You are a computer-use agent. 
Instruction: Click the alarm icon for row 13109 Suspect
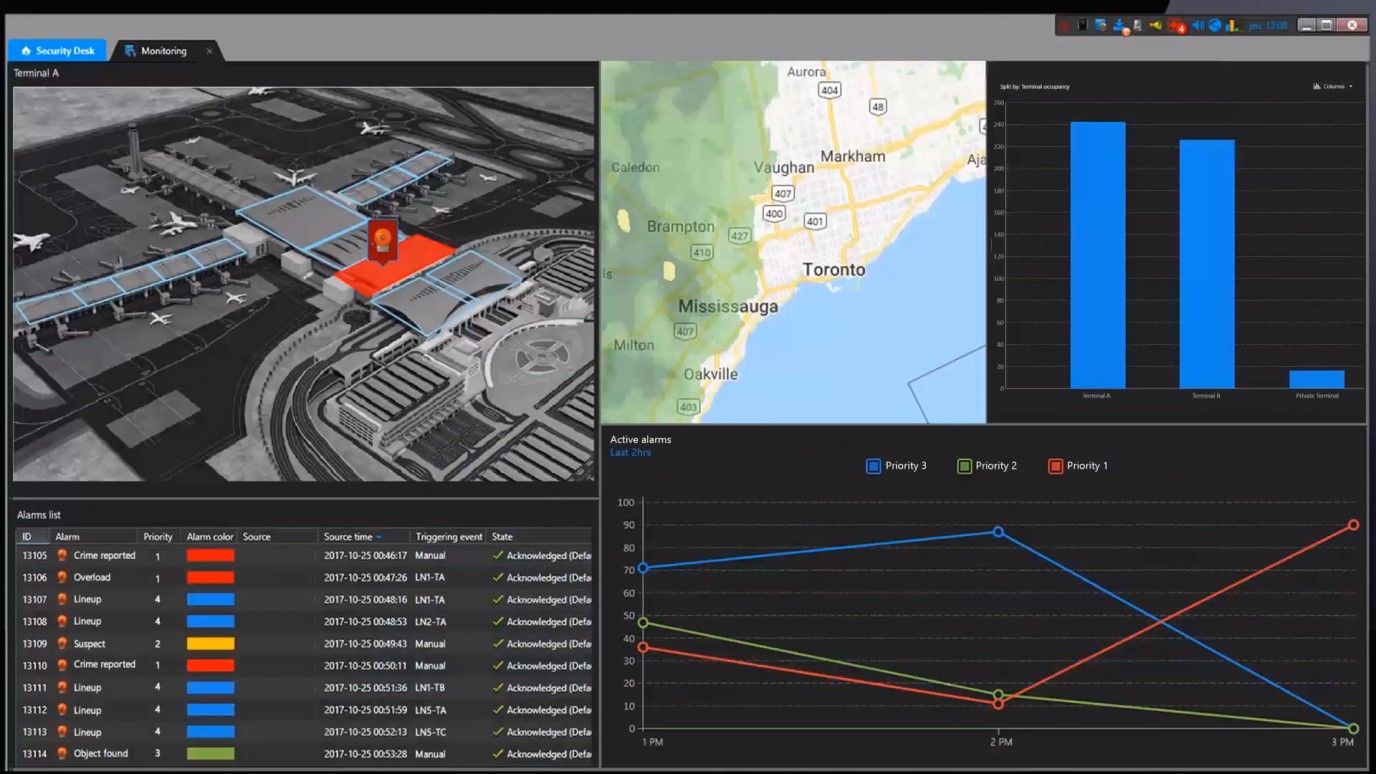(x=62, y=644)
